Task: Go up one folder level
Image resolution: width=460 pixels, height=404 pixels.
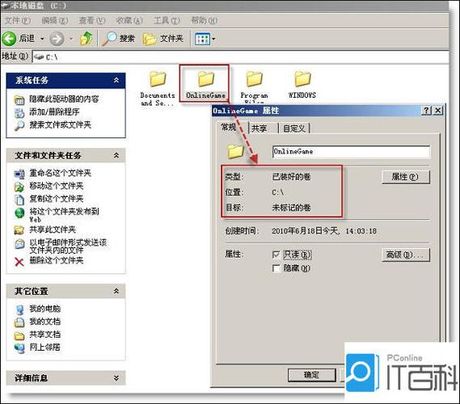Action: 86,39
